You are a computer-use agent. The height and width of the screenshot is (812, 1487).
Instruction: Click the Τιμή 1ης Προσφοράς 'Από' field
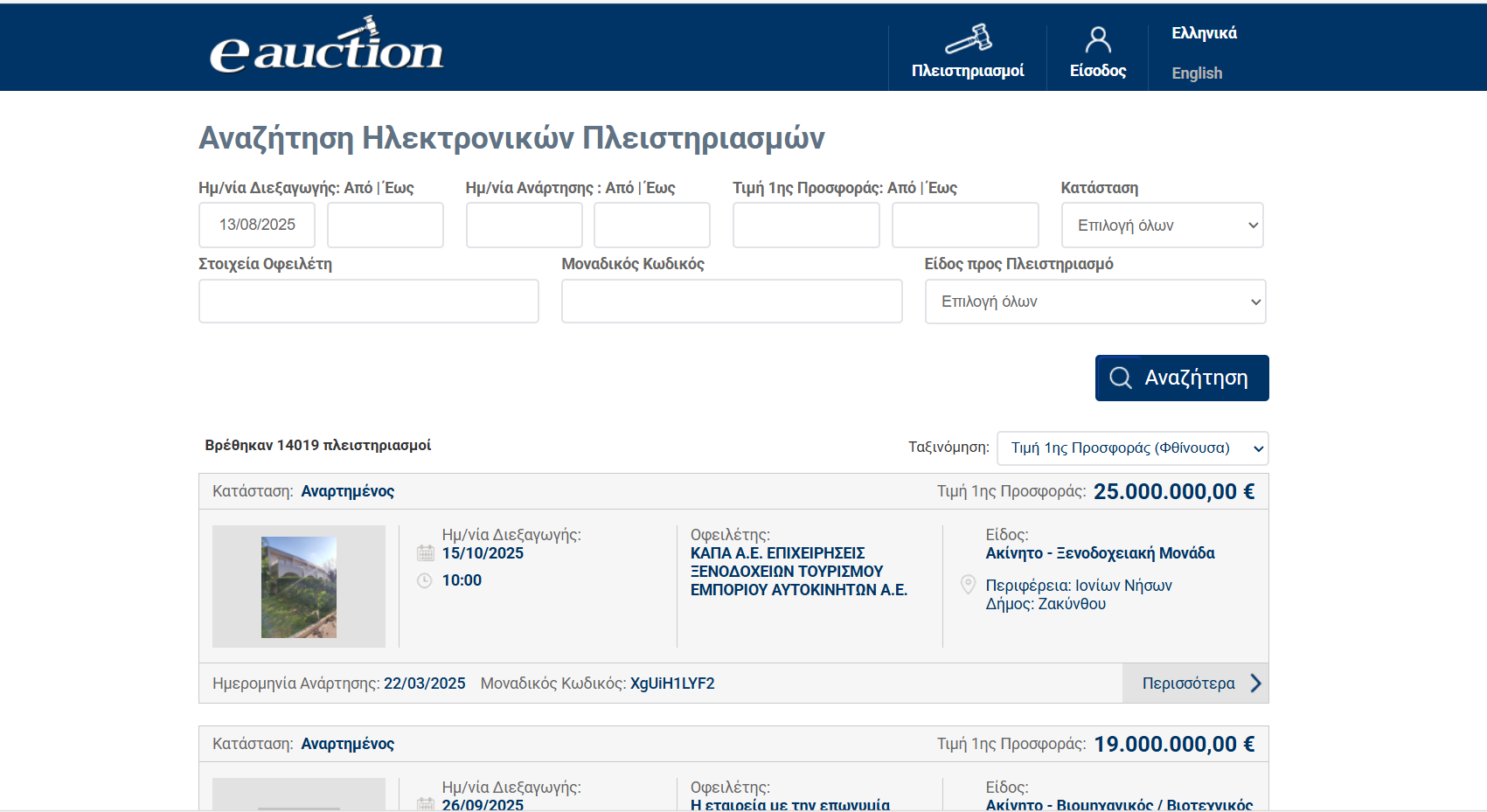tap(806, 226)
